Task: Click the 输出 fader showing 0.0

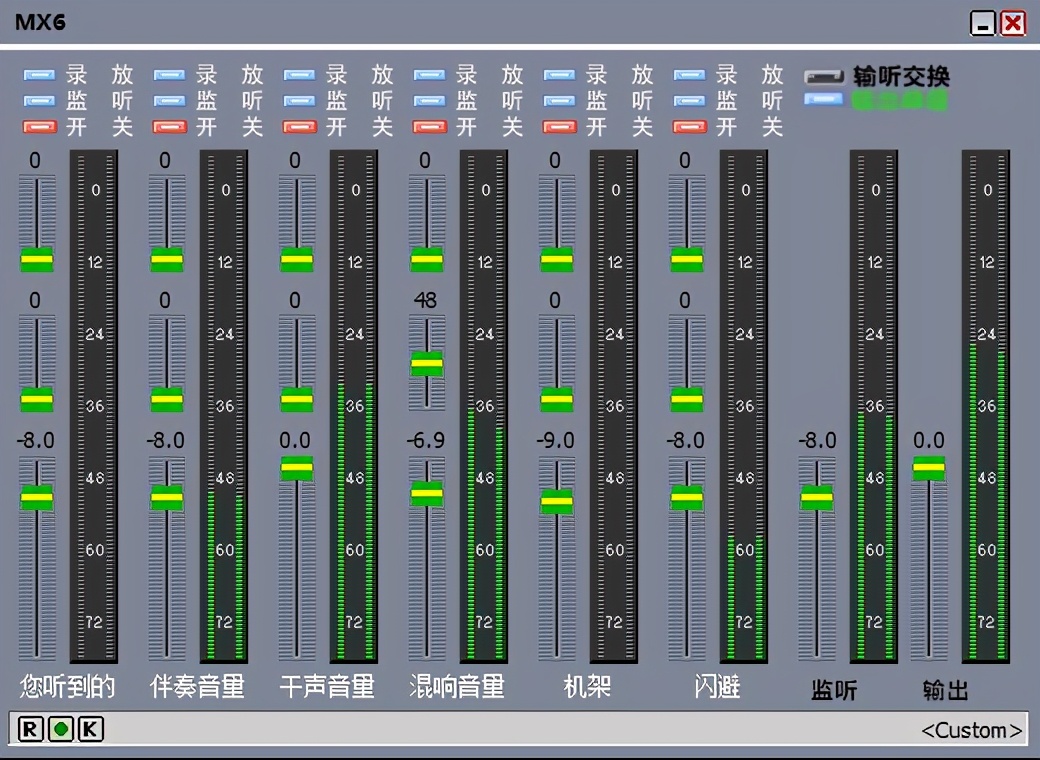Action: click(x=928, y=465)
